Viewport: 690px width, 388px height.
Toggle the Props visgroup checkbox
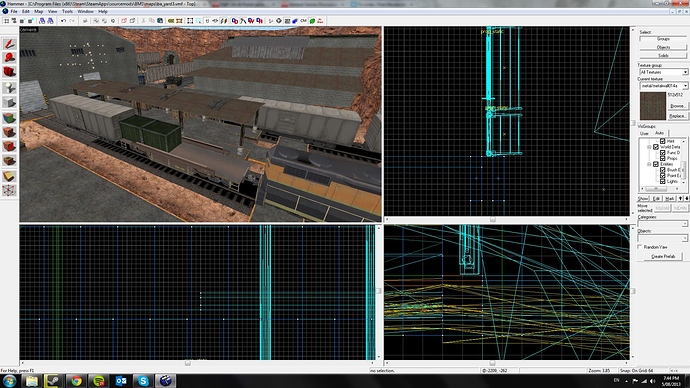click(662, 158)
